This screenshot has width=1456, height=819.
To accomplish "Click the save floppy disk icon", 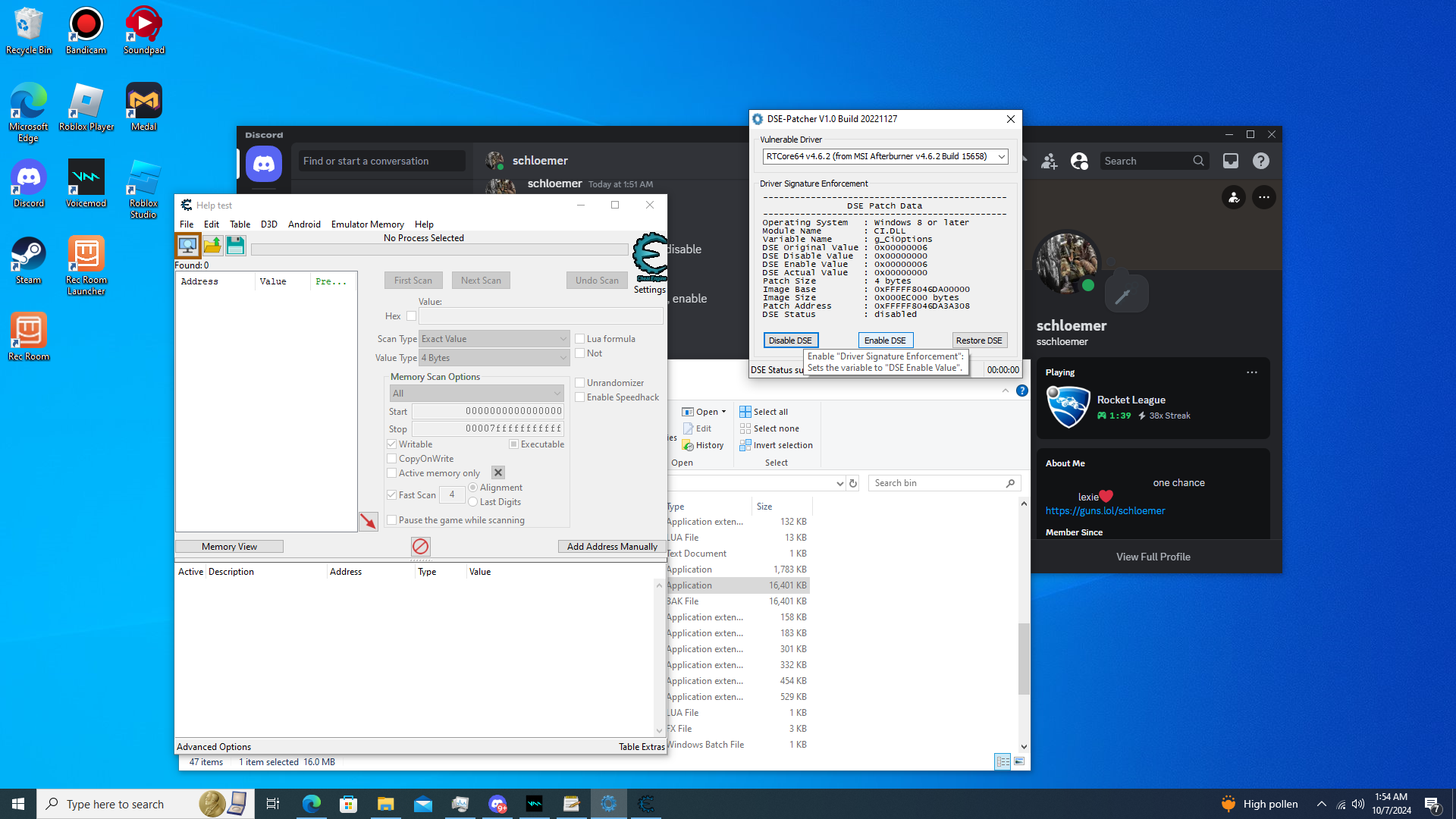I will pos(235,246).
